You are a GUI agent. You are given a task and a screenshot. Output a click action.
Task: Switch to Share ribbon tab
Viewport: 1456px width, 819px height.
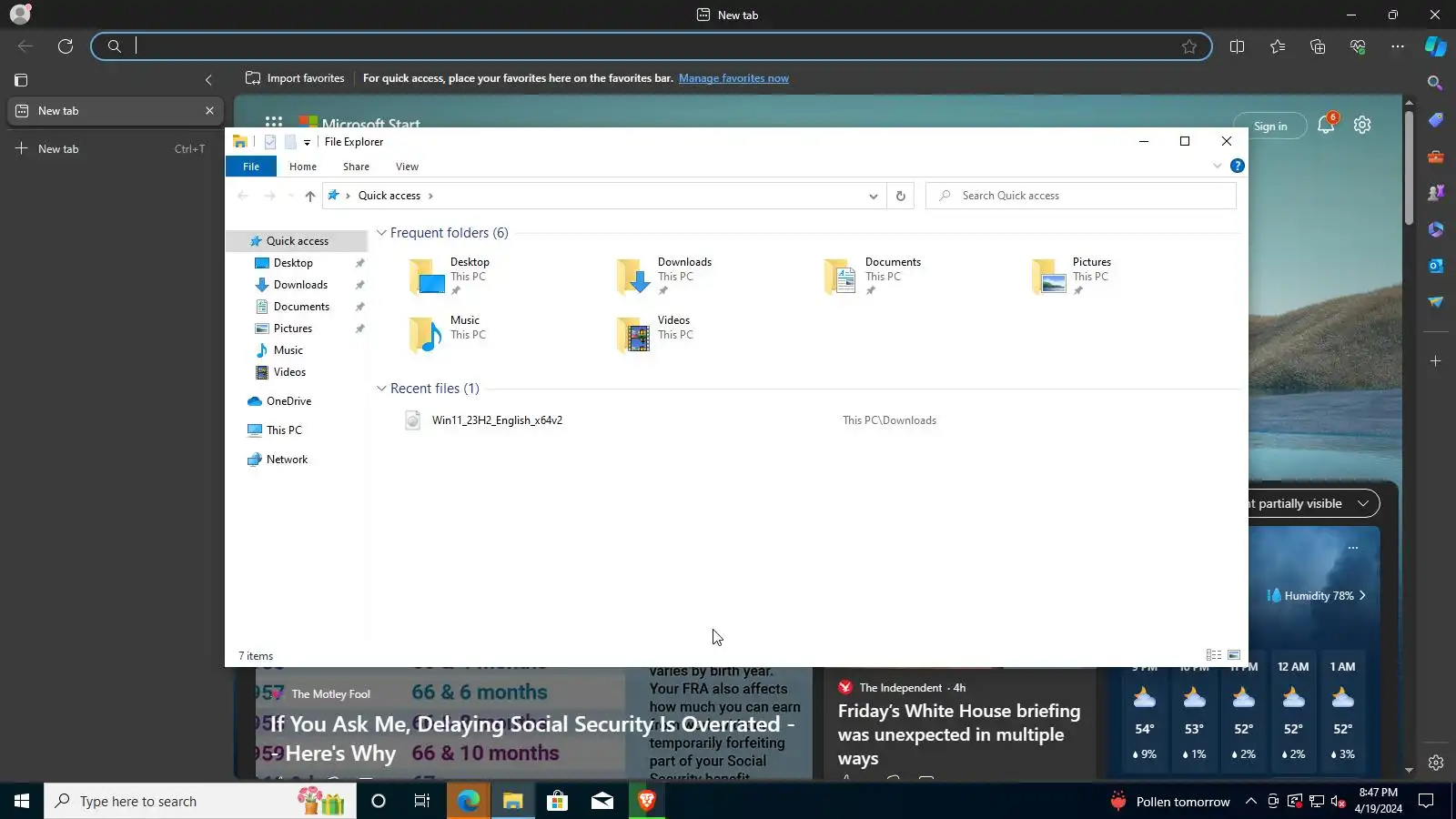coord(356,167)
